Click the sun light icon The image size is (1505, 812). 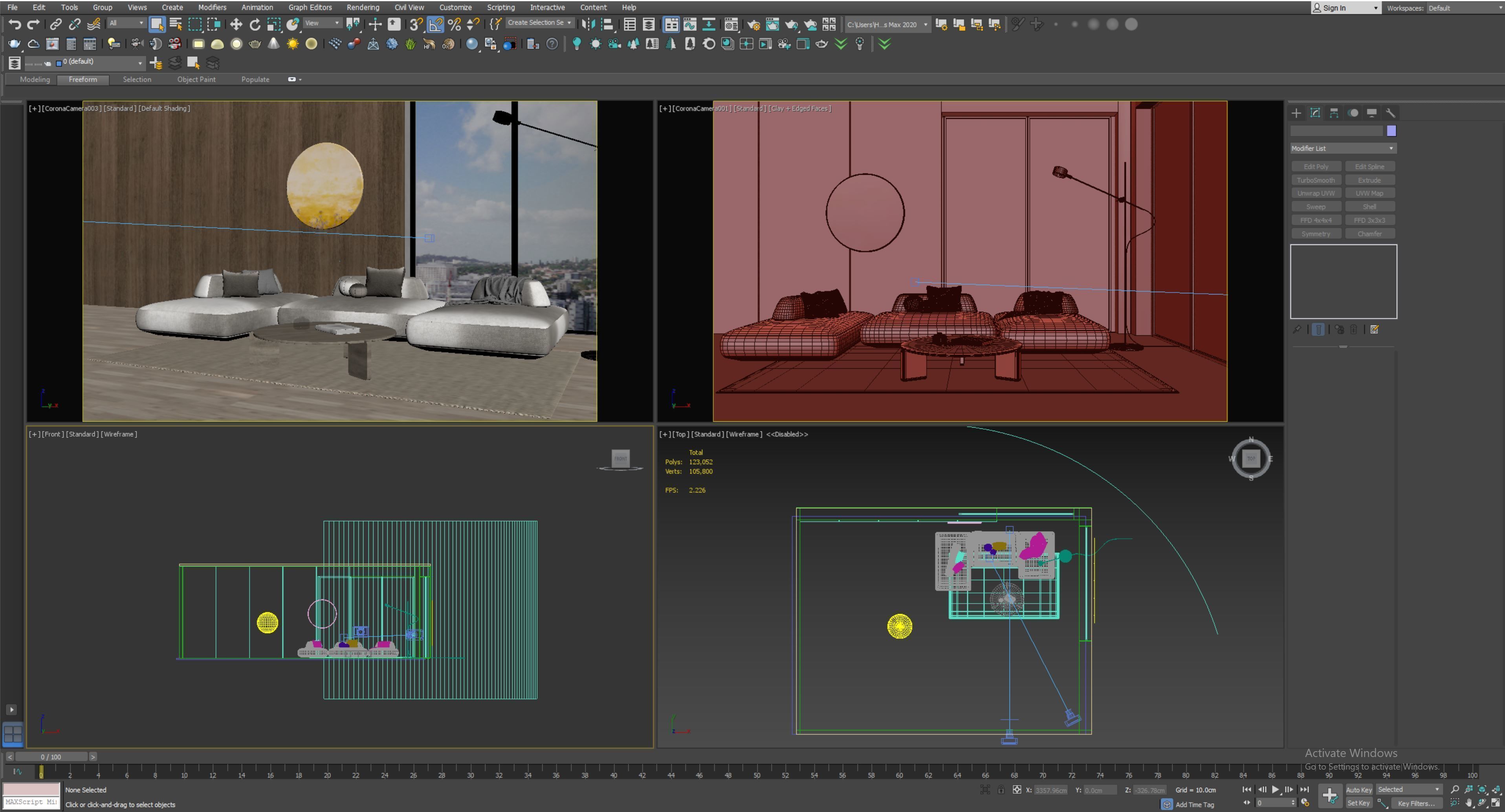click(292, 44)
